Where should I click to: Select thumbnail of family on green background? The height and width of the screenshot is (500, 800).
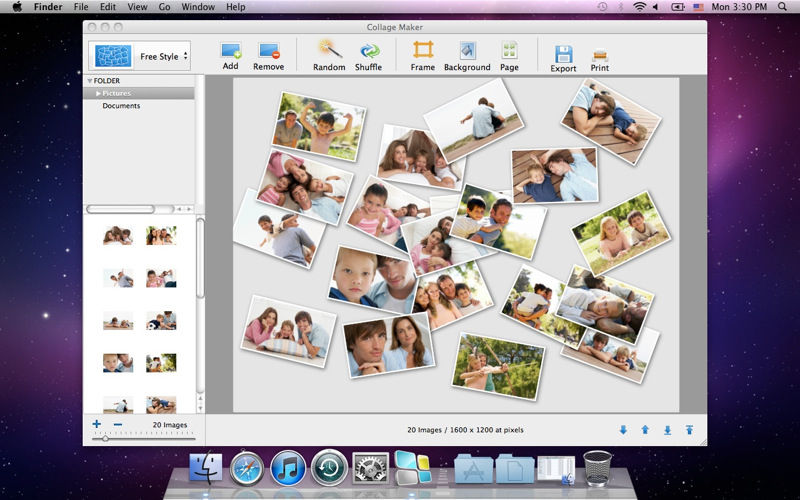[x=161, y=236]
